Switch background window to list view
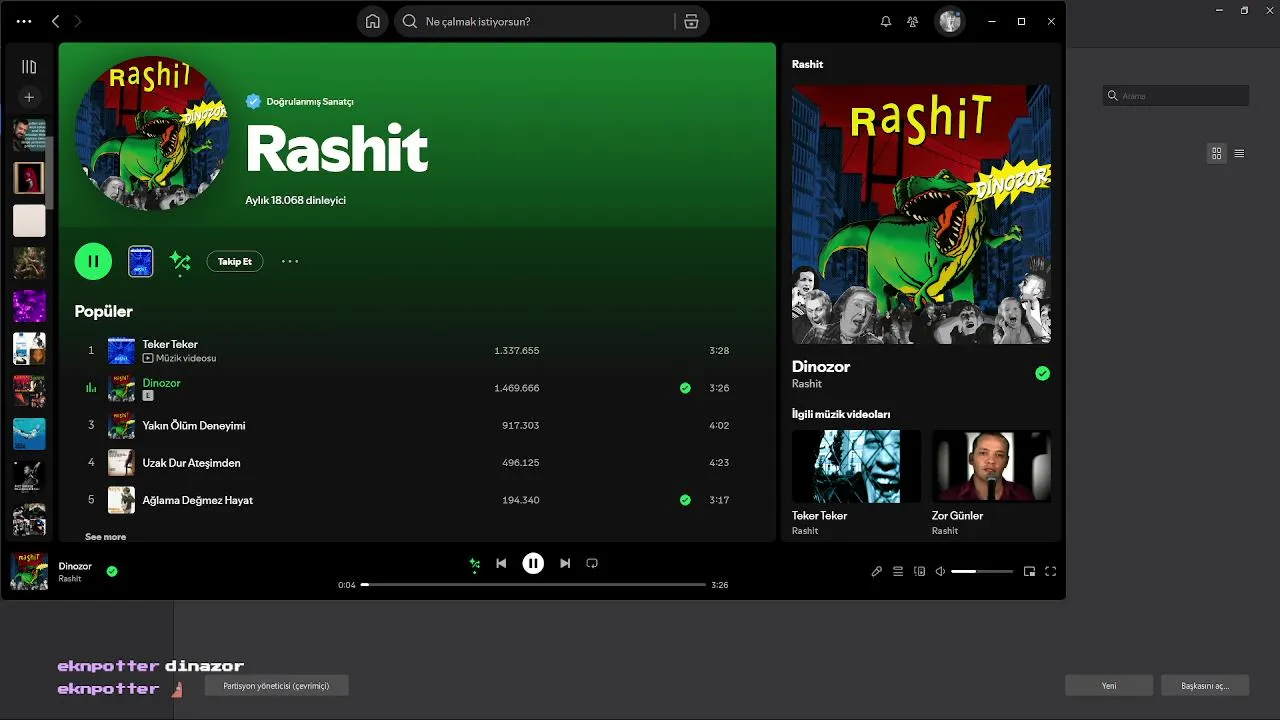 tap(1239, 153)
